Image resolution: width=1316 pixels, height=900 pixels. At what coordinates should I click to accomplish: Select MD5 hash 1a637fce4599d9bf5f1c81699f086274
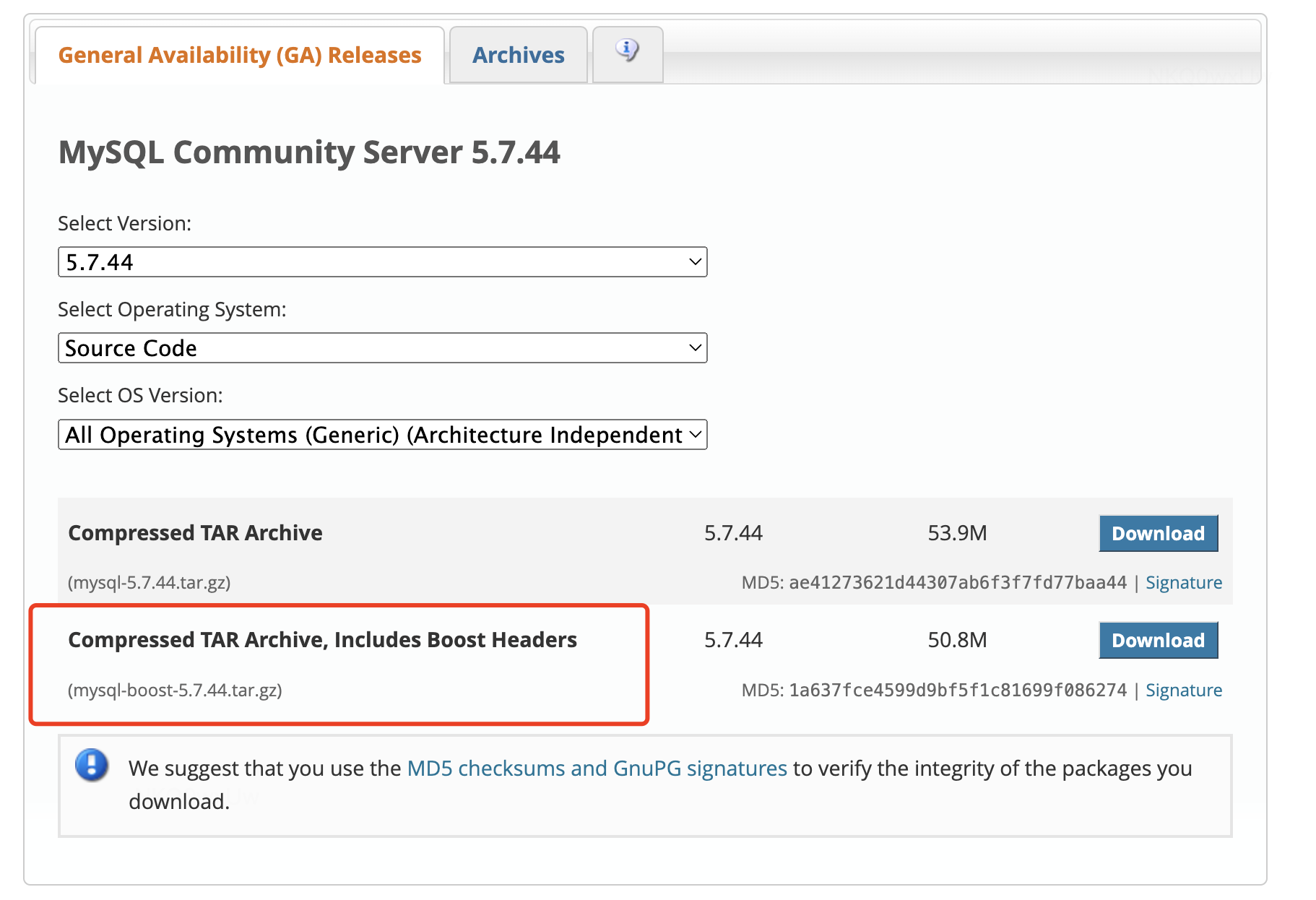tap(958, 690)
